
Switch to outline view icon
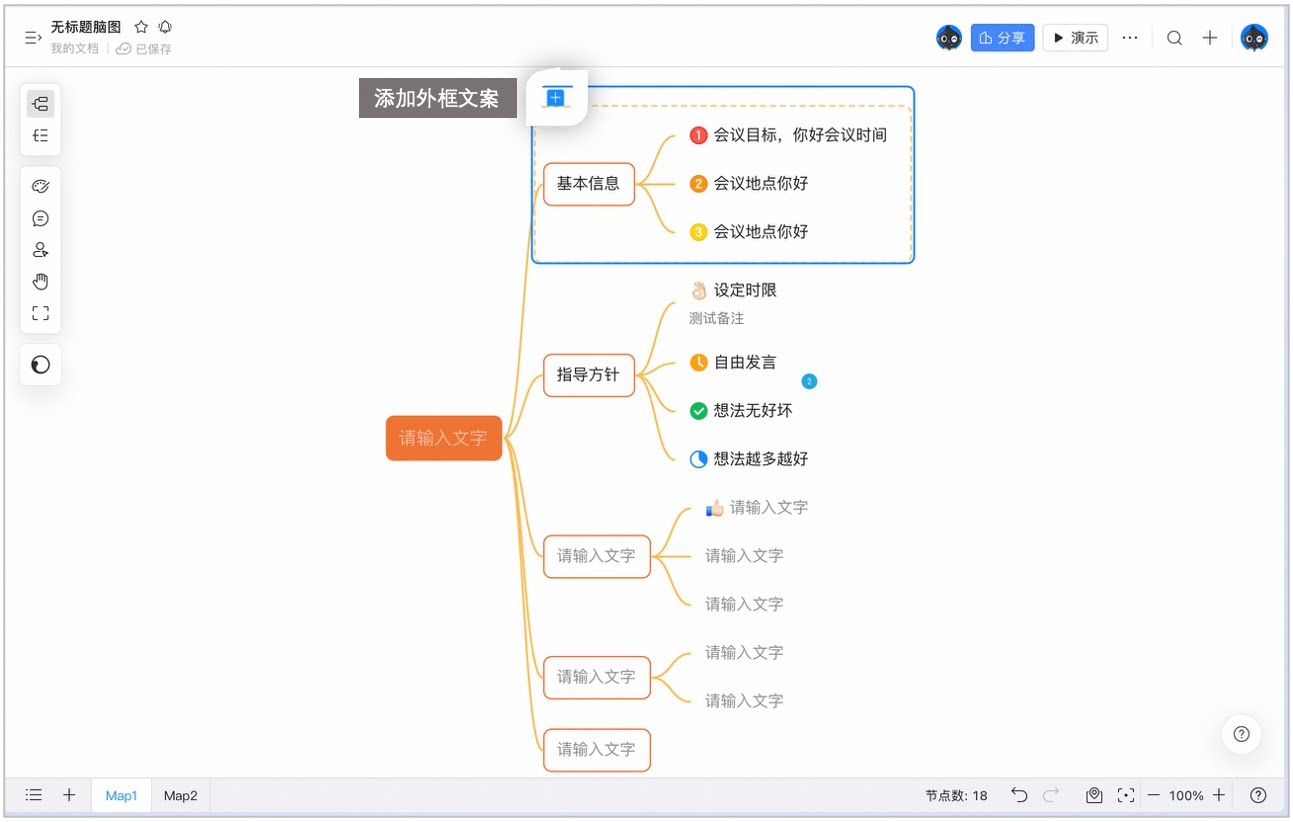[40, 135]
